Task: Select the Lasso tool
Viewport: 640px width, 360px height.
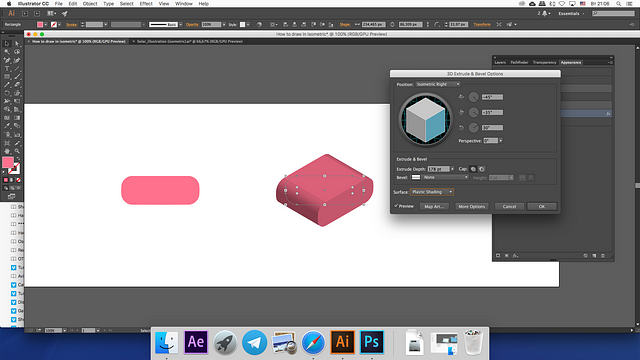Action: point(17,52)
